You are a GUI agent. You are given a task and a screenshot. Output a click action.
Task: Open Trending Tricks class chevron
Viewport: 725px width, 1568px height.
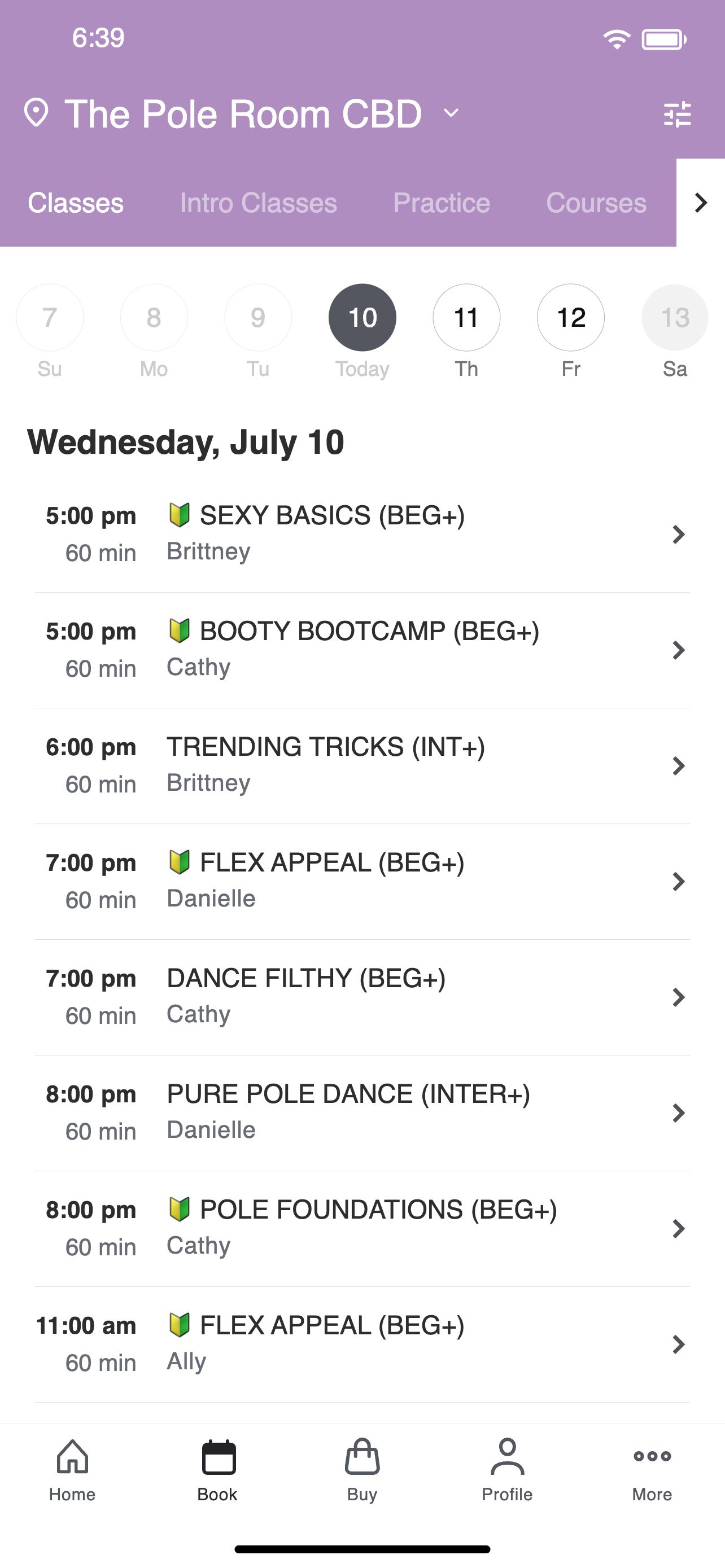(x=678, y=766)
